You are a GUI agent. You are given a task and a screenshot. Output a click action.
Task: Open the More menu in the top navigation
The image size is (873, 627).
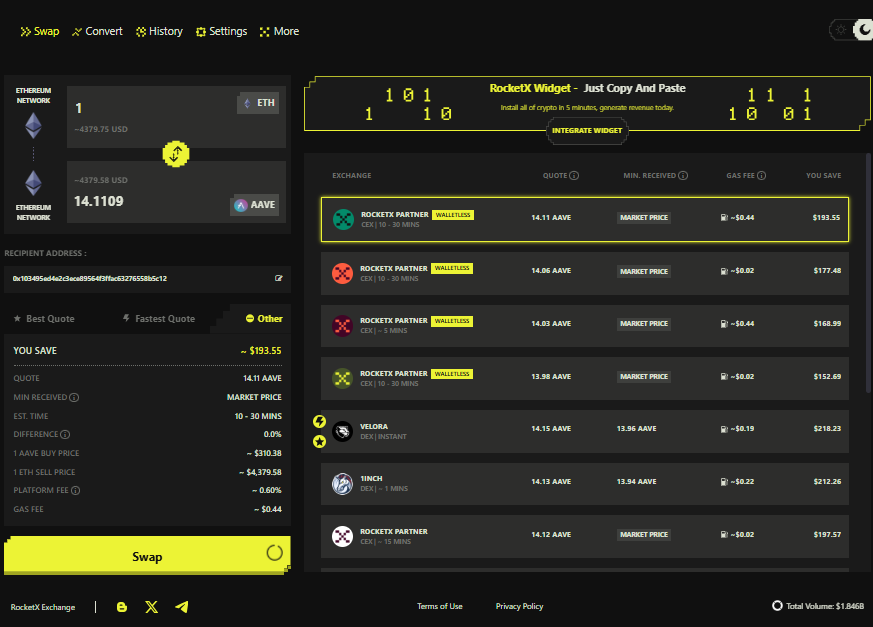pos(279,32)
